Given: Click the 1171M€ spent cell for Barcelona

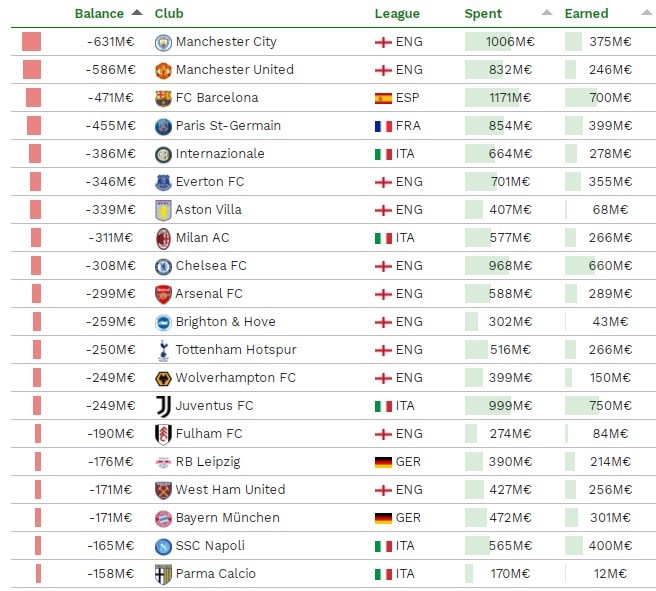Looking at the screenshot, I should coord(509,98).
